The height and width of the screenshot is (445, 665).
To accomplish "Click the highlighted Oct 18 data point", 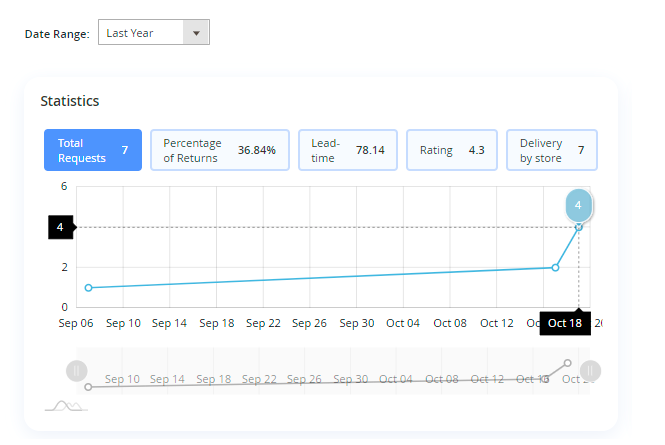I will (578, 227).
